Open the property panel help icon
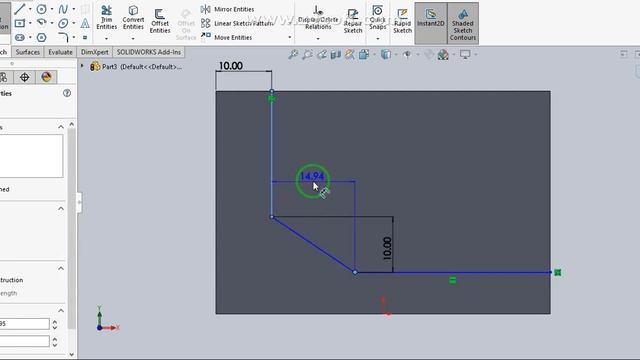This screenshot has width=640, height=360. (67, 93)
